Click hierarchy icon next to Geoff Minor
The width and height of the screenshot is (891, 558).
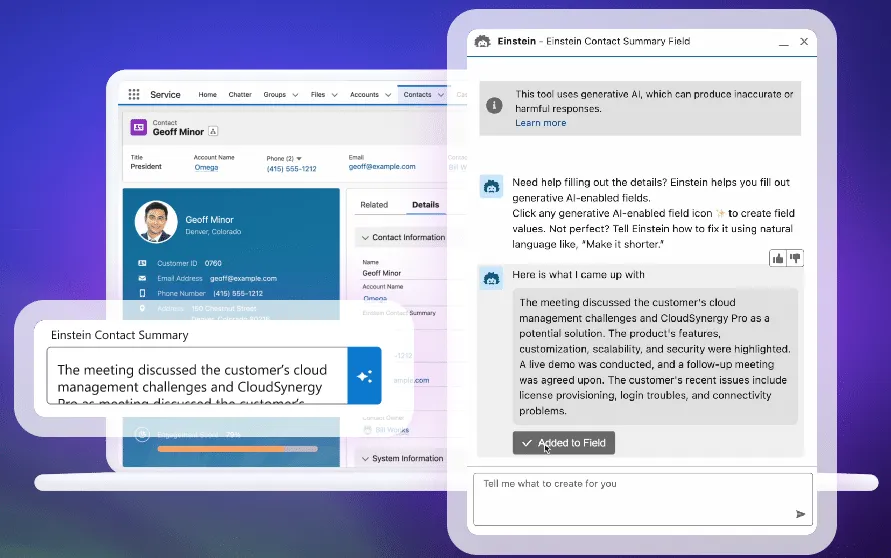click(x=213, y=131)
